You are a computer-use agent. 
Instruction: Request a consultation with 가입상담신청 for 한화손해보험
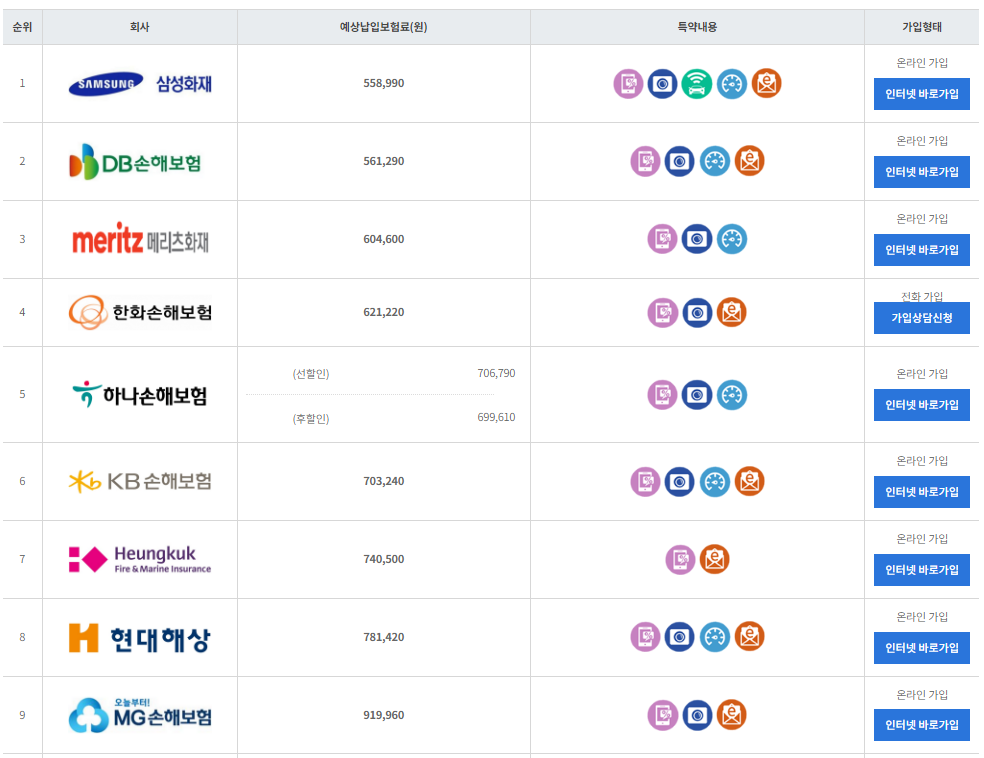point(922,318)
